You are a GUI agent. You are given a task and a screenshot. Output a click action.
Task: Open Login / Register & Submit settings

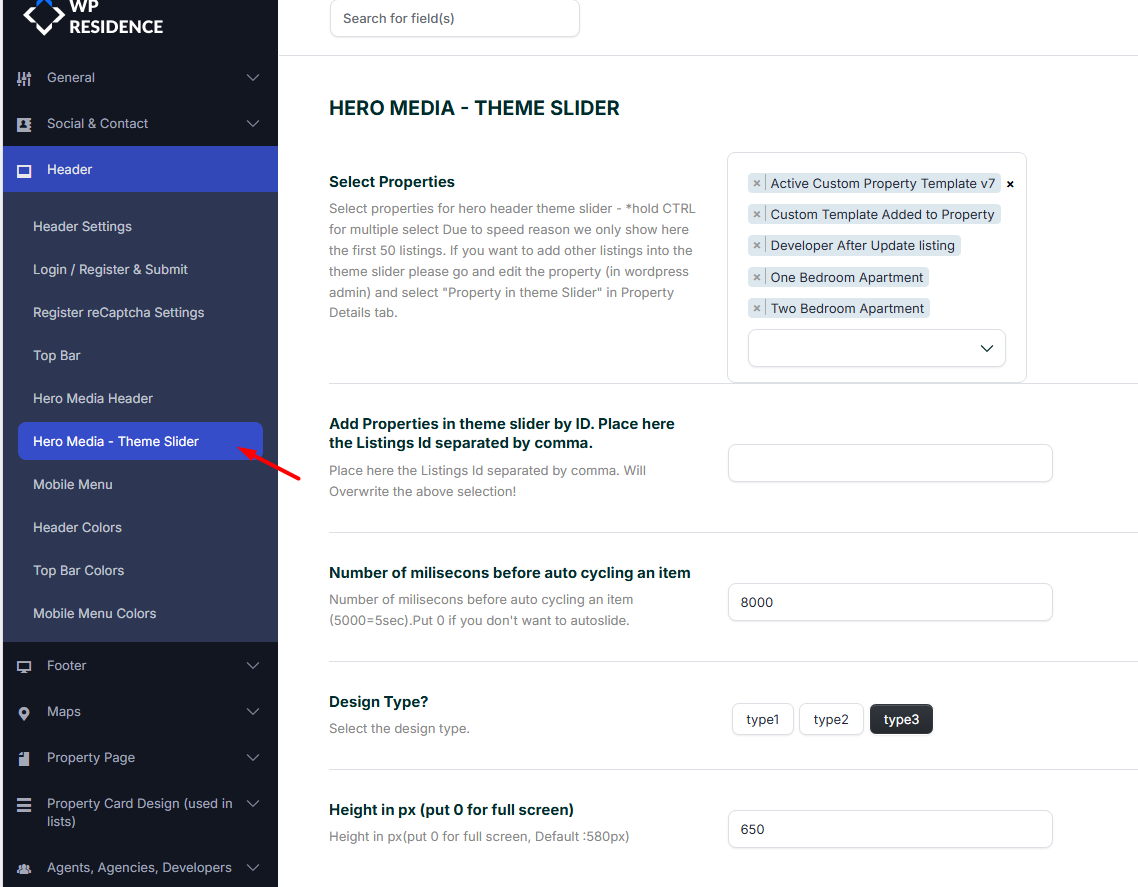click(110, 269)
